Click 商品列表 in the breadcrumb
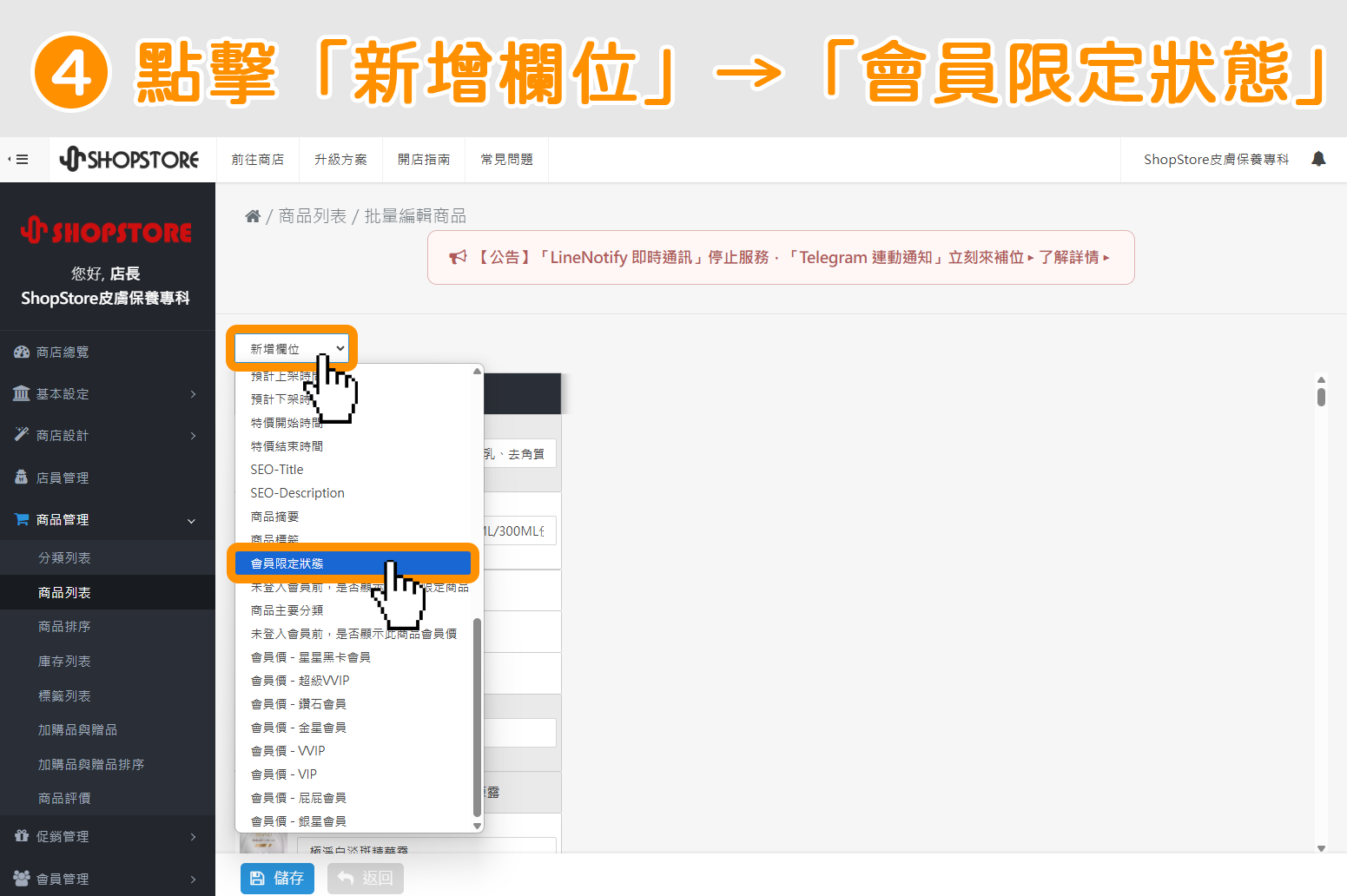Image resolution: width=1347 pixels, height=896 pixels. [x=313, y=216]
